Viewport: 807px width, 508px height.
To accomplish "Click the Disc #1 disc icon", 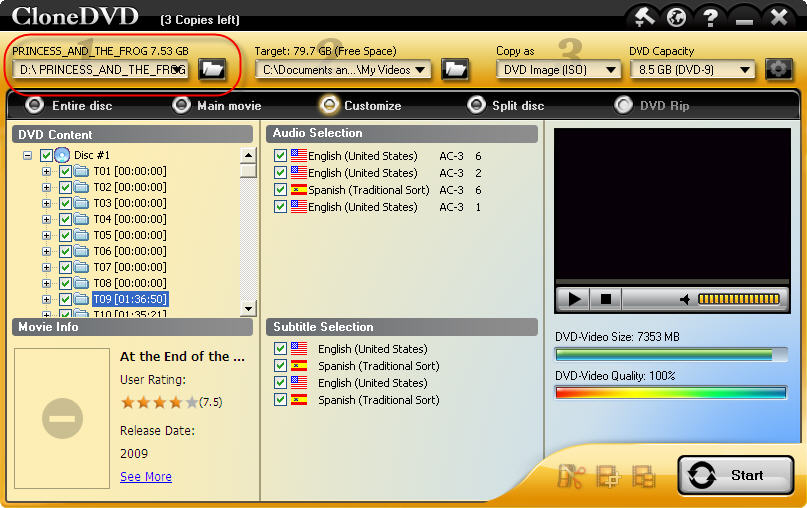I will [62, 155].
